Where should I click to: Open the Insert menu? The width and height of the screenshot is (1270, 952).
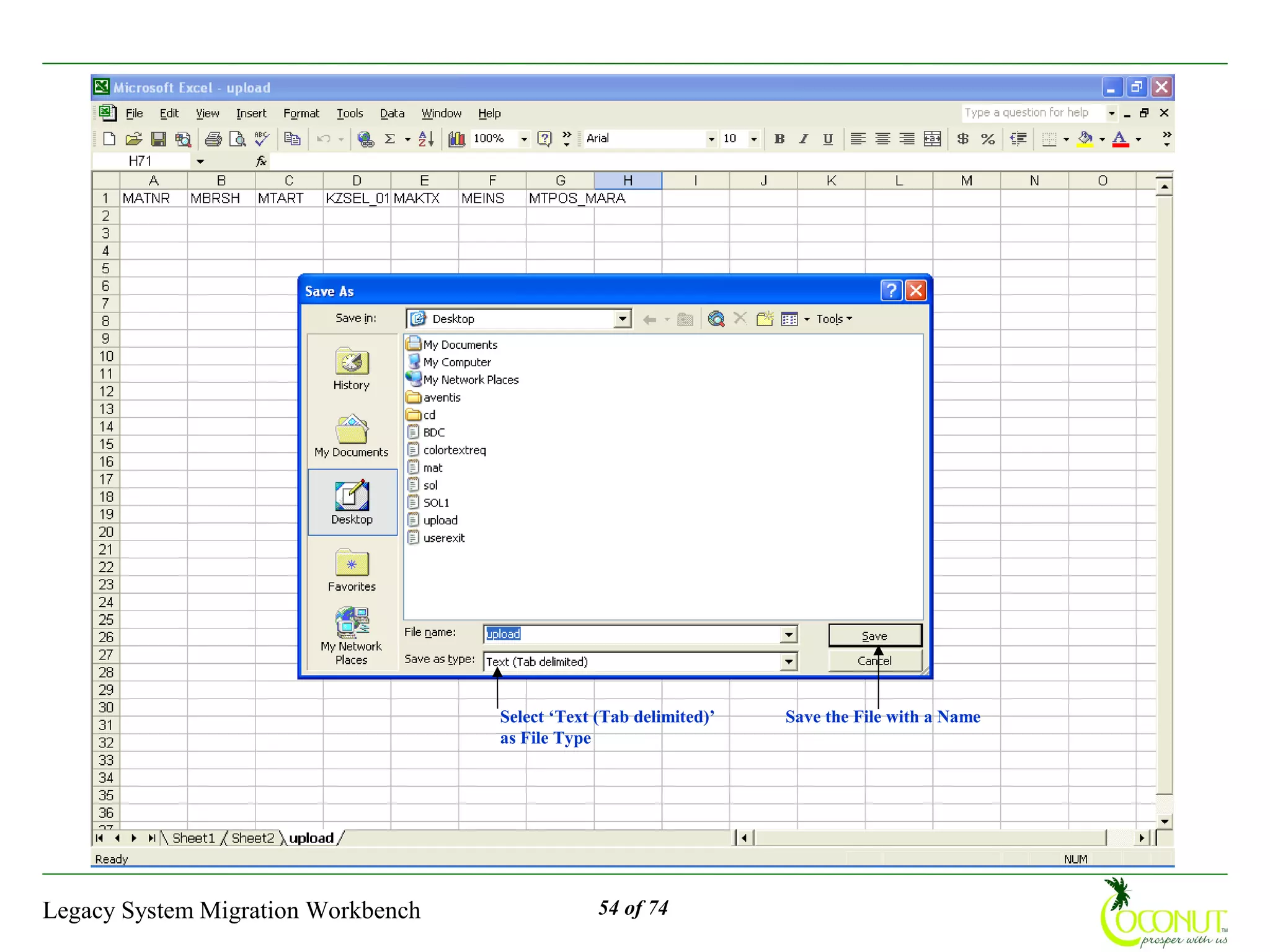(251, 113)
